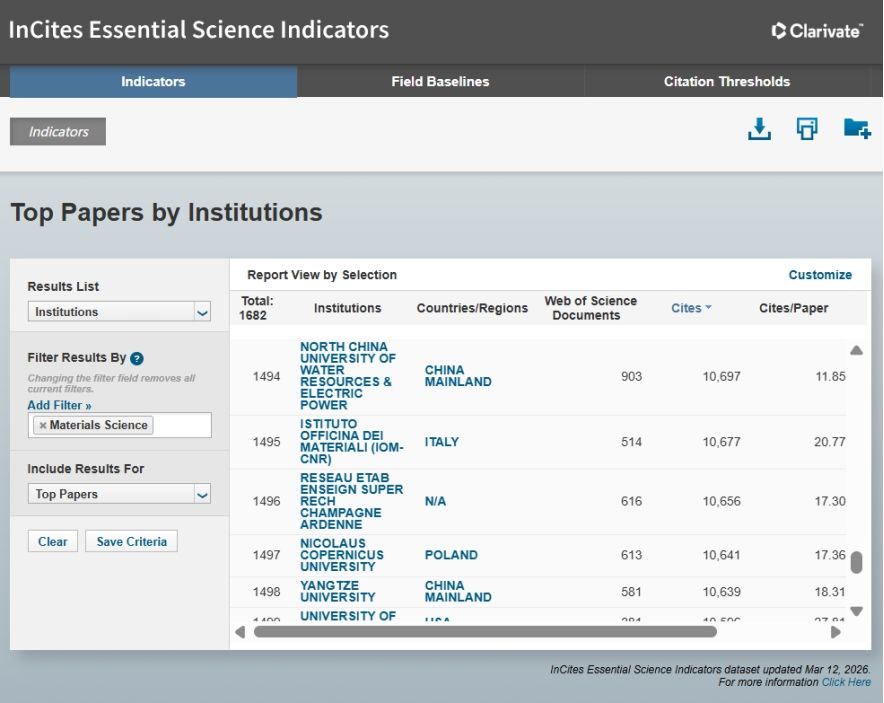Click the Save Criteria button
The width and height of the screenshot is (884, 703).
[131, 542]
